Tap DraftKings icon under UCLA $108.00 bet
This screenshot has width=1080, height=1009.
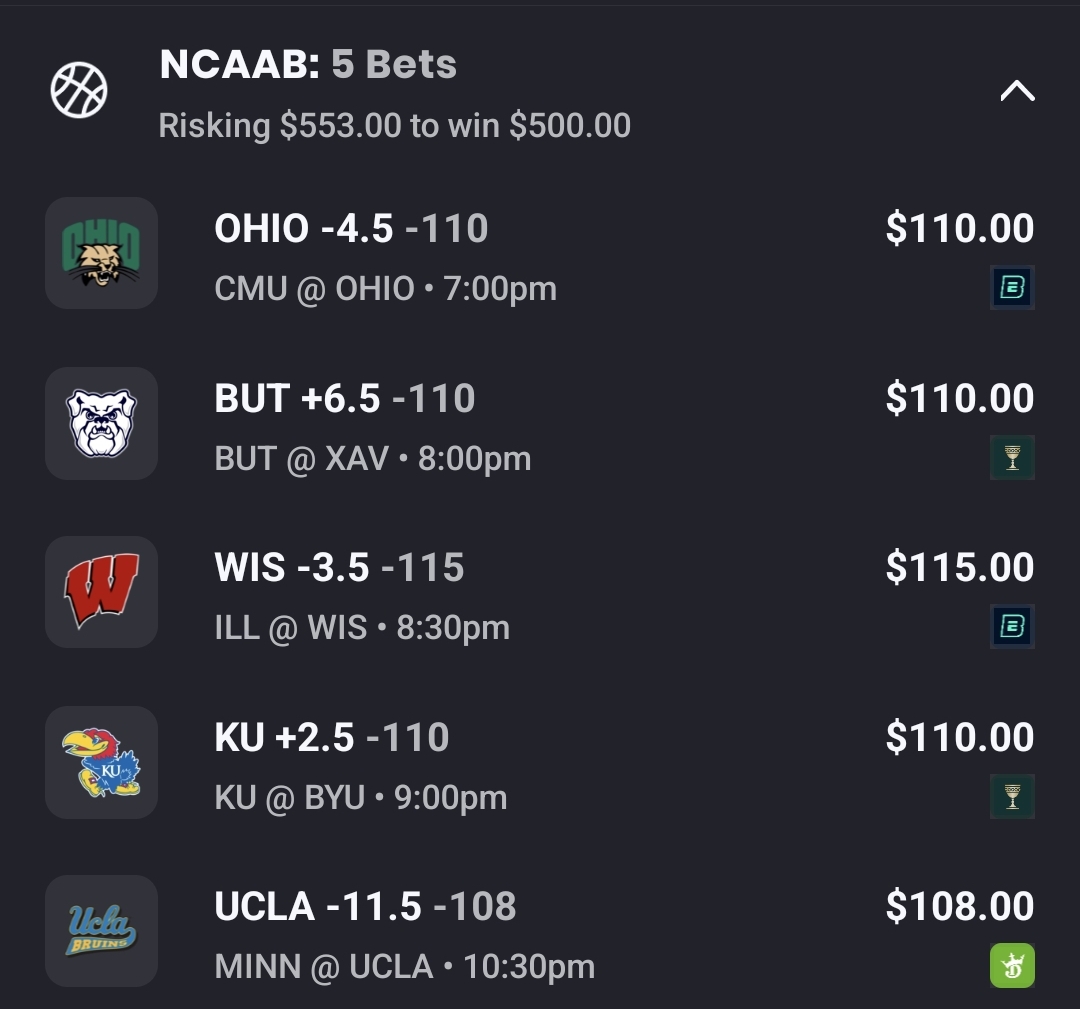click(x=1012, y=966)
